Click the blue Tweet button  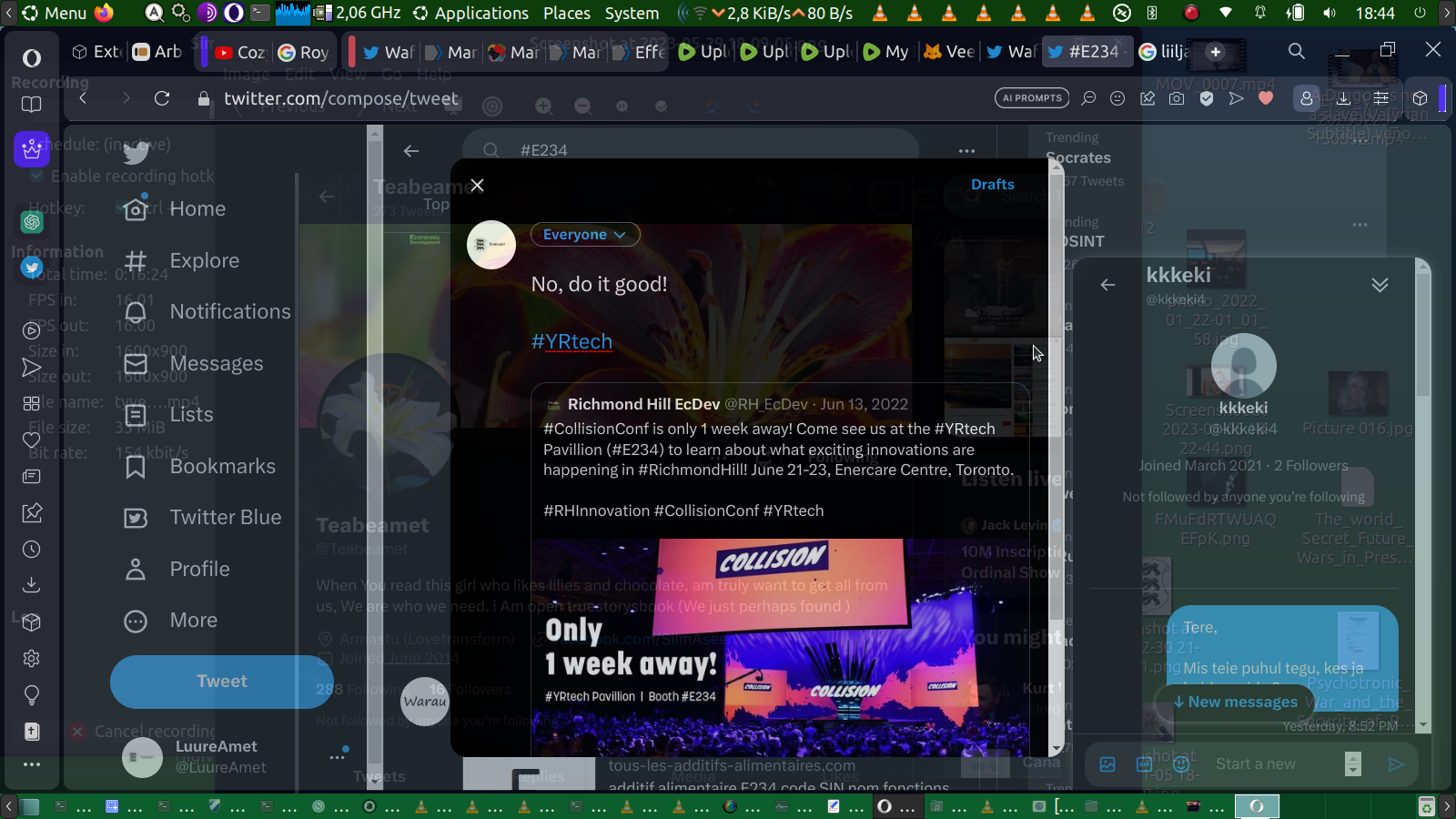coord(221,682)
